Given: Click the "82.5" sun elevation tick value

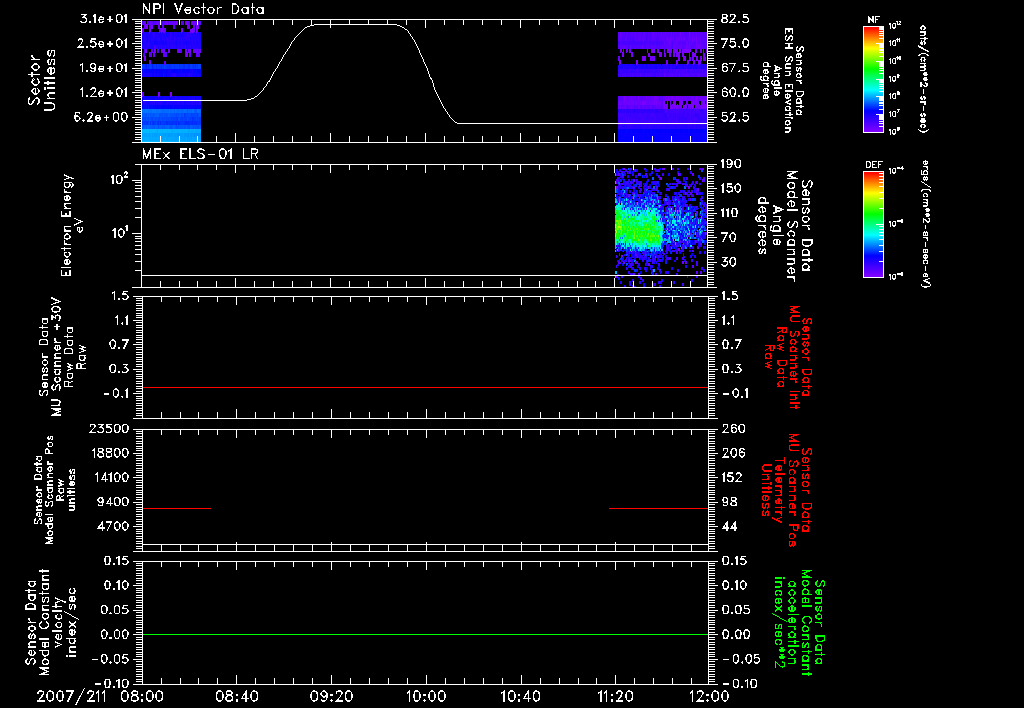Looking at the screenshot, I should 735,19.
